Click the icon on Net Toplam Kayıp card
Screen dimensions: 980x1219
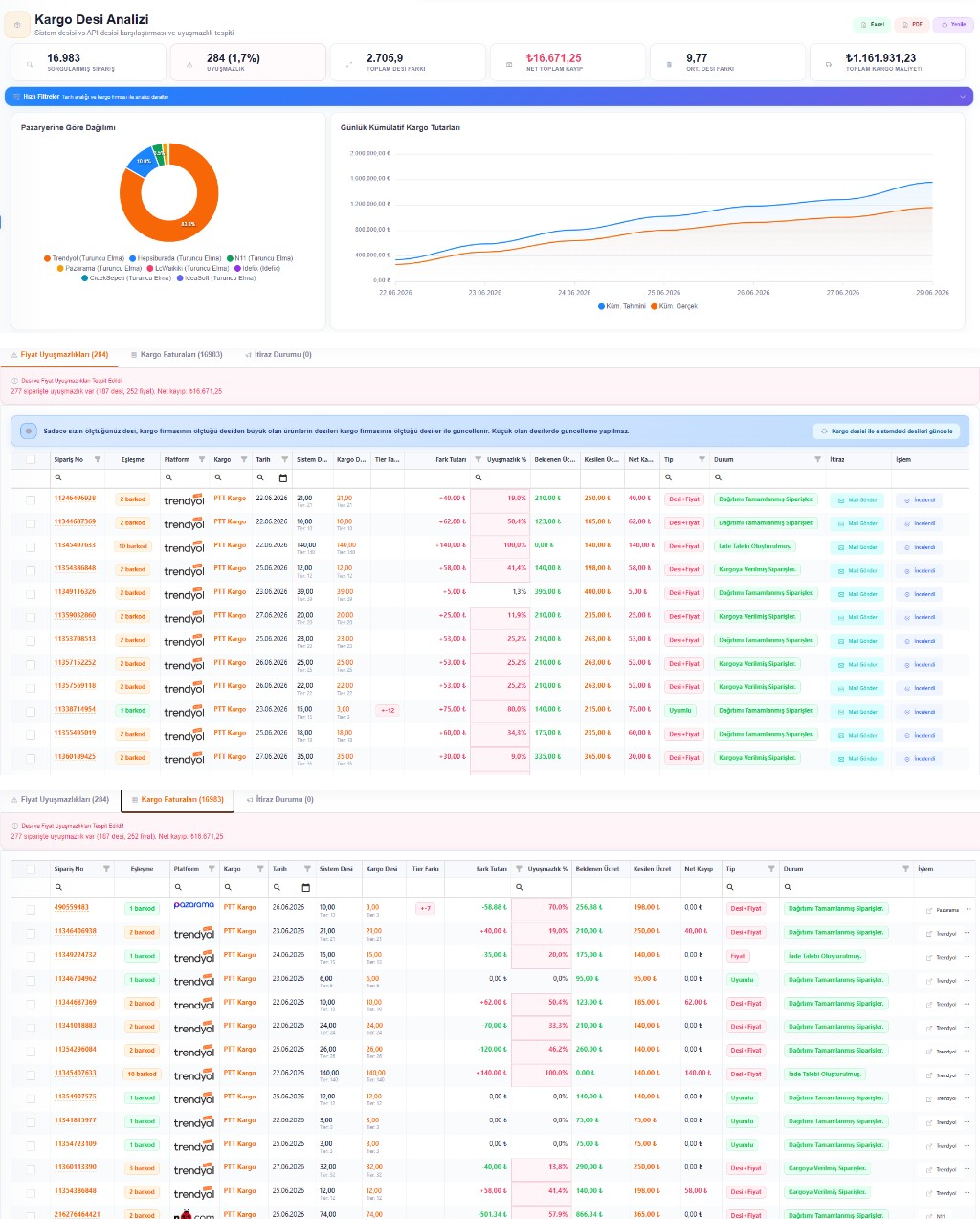508,65
